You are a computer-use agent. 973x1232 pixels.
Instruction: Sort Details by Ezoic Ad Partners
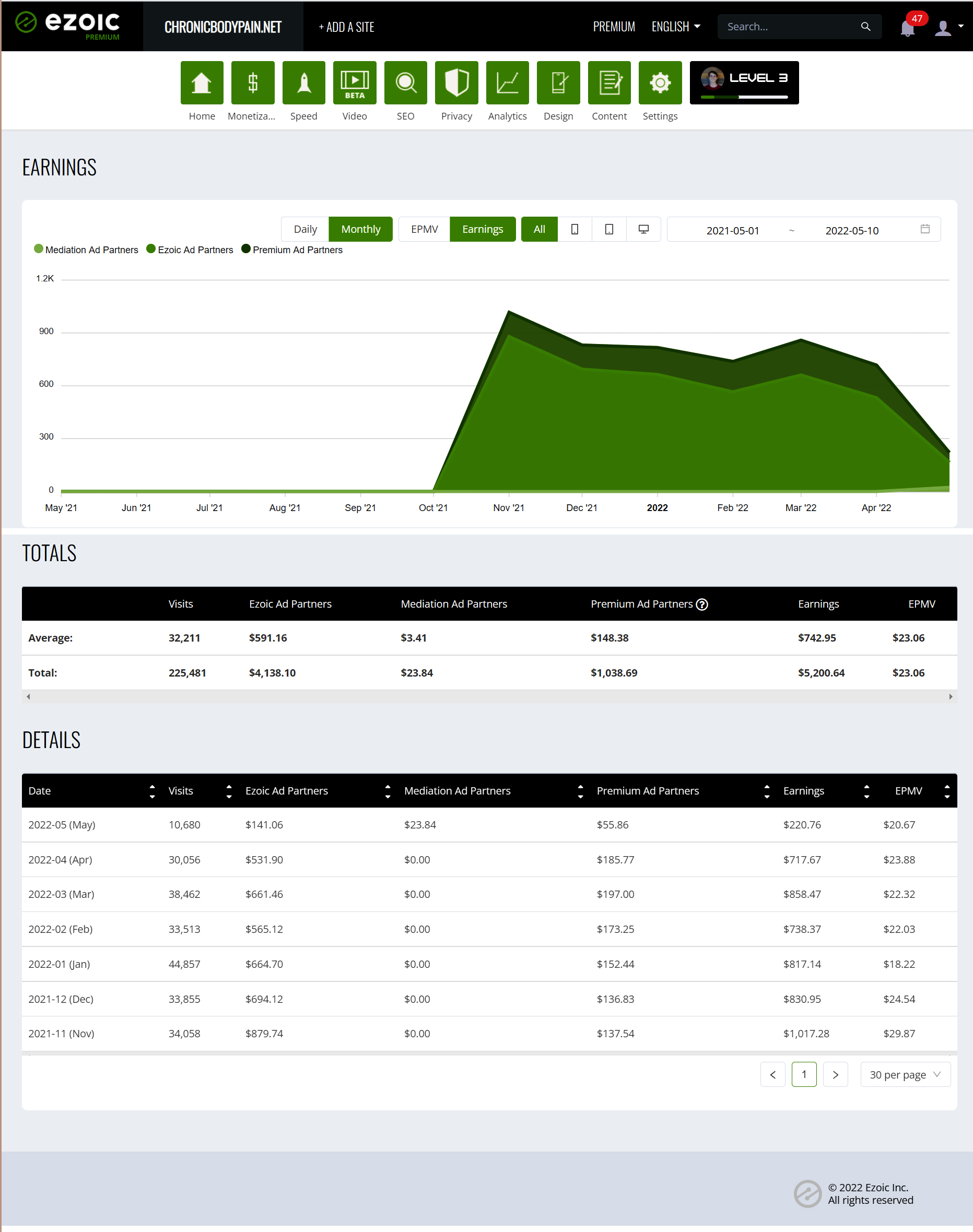[388, 791]
